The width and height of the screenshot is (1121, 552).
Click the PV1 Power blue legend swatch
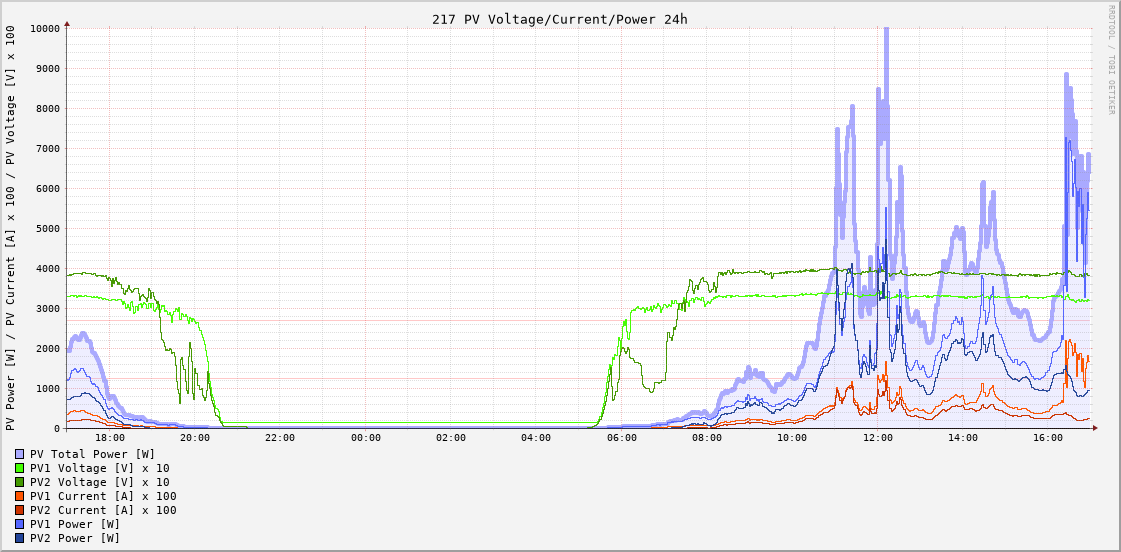click(x=19, y=524)
